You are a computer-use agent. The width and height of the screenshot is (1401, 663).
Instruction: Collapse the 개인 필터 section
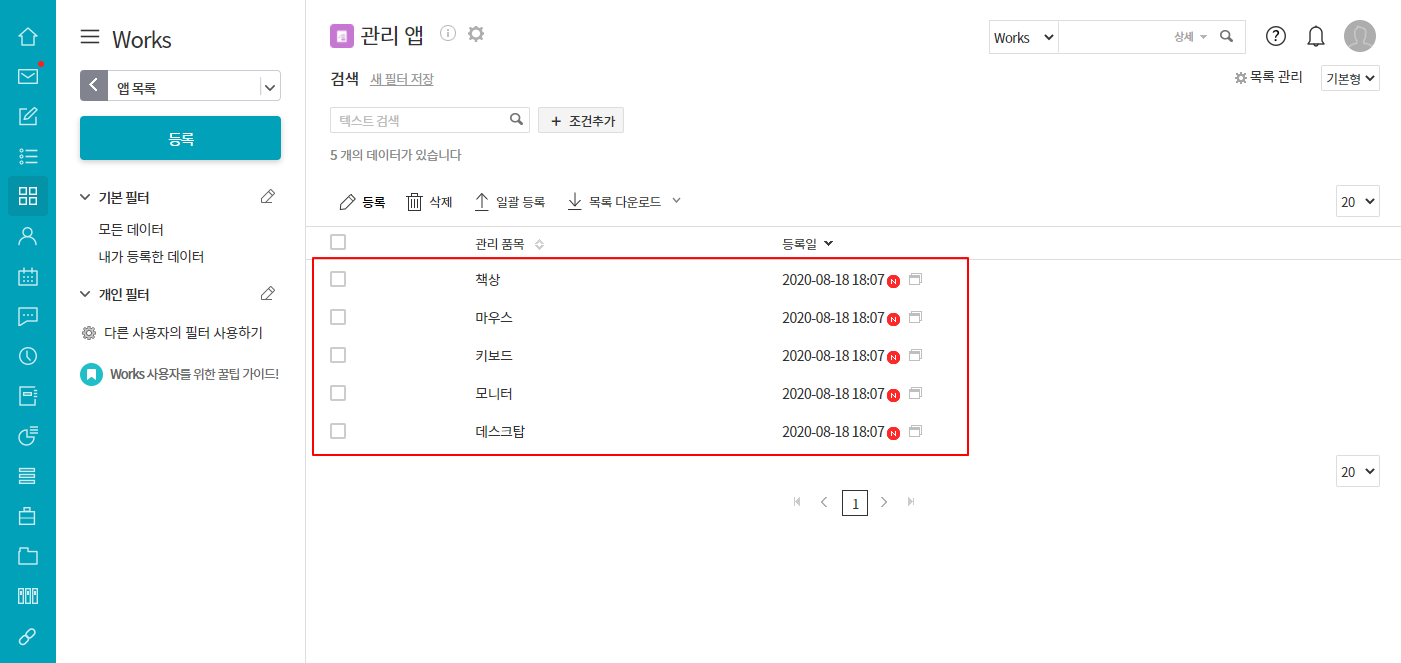(x=86, y=295)
